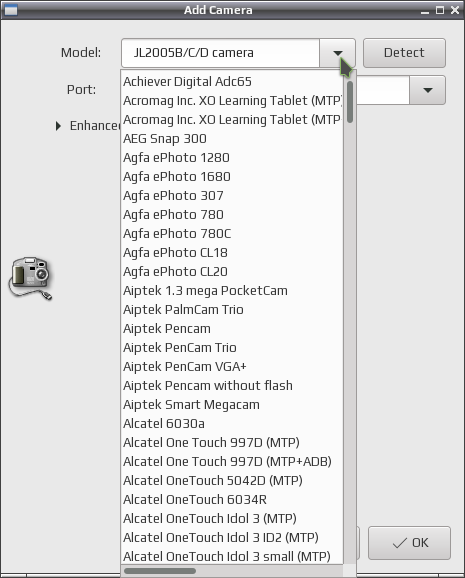The width and height of the screenshot is (465, 578).
Task: Click the Detect button
Action: 404,53
